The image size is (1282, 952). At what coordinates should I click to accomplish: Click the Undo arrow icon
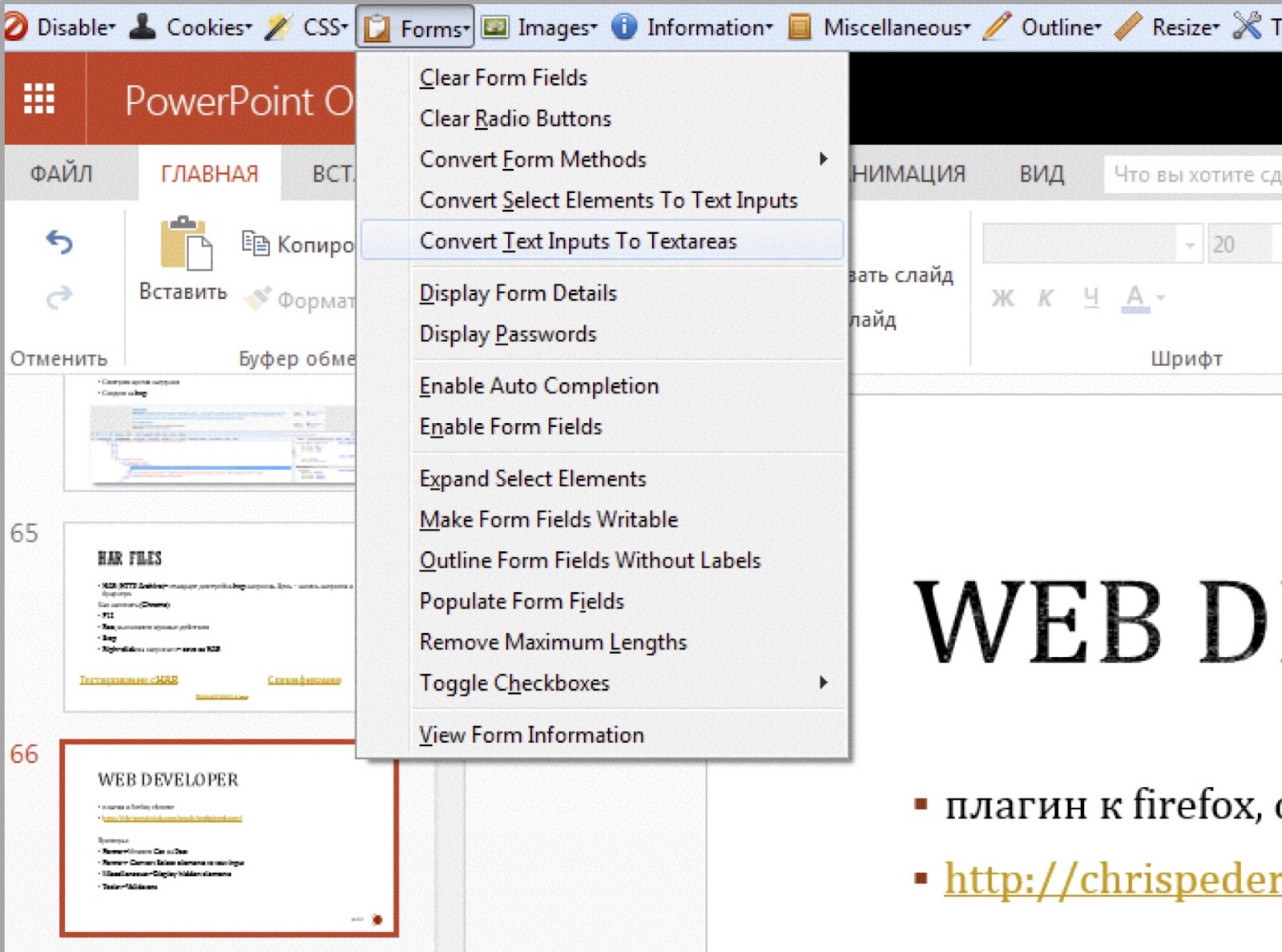pos(59,241)
